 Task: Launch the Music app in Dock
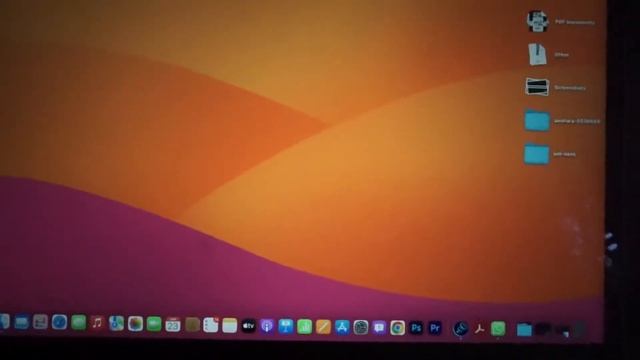(x=97, y=323)
